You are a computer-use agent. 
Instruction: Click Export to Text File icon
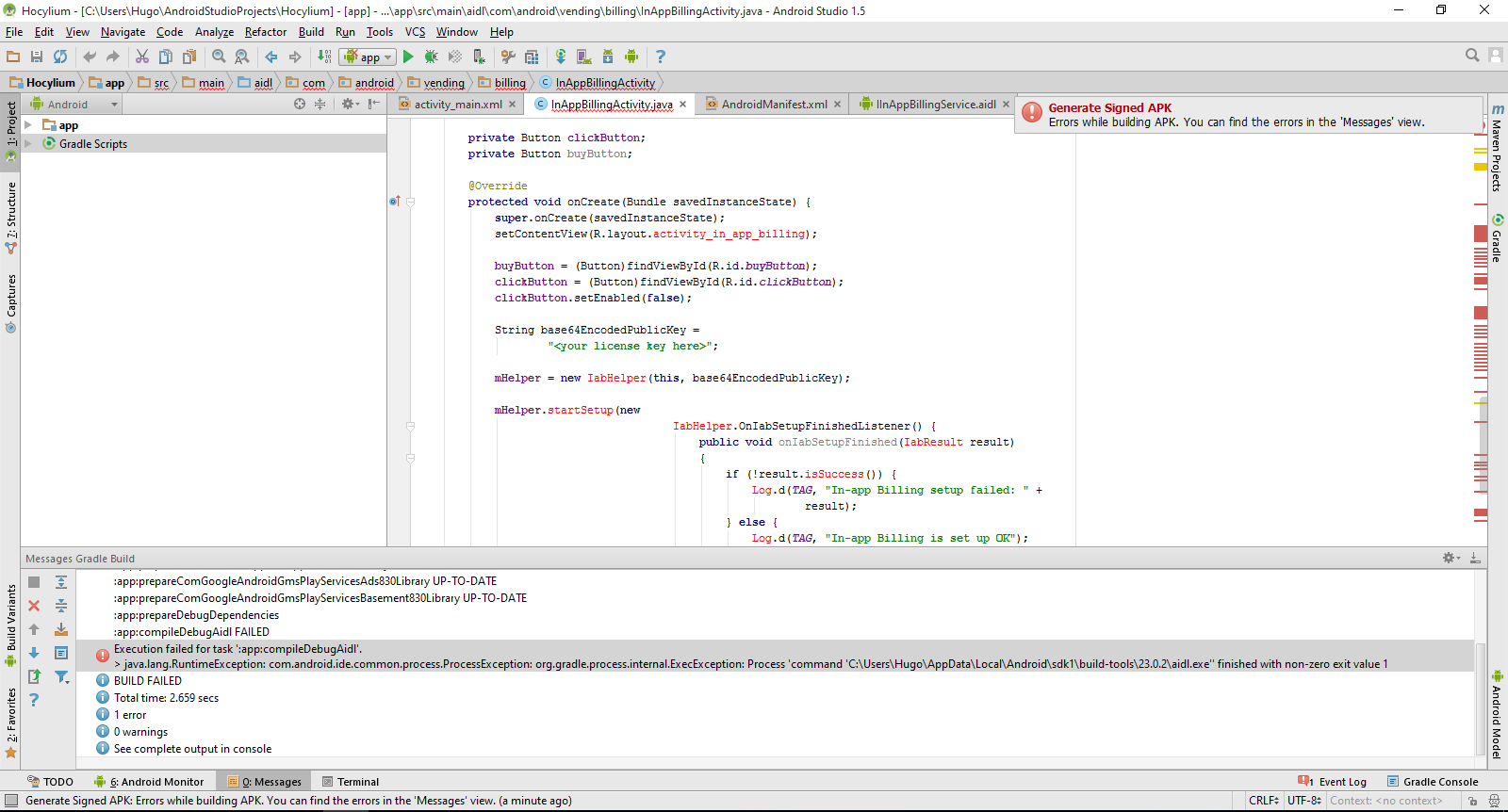pyautogui.click(x=34, y=676)
